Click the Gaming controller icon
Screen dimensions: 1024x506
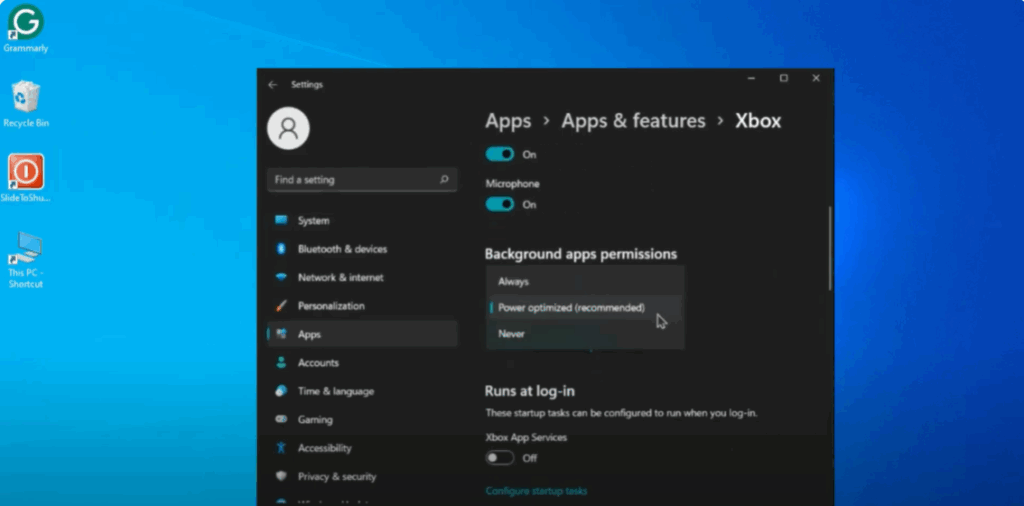(x=281, y=419)
